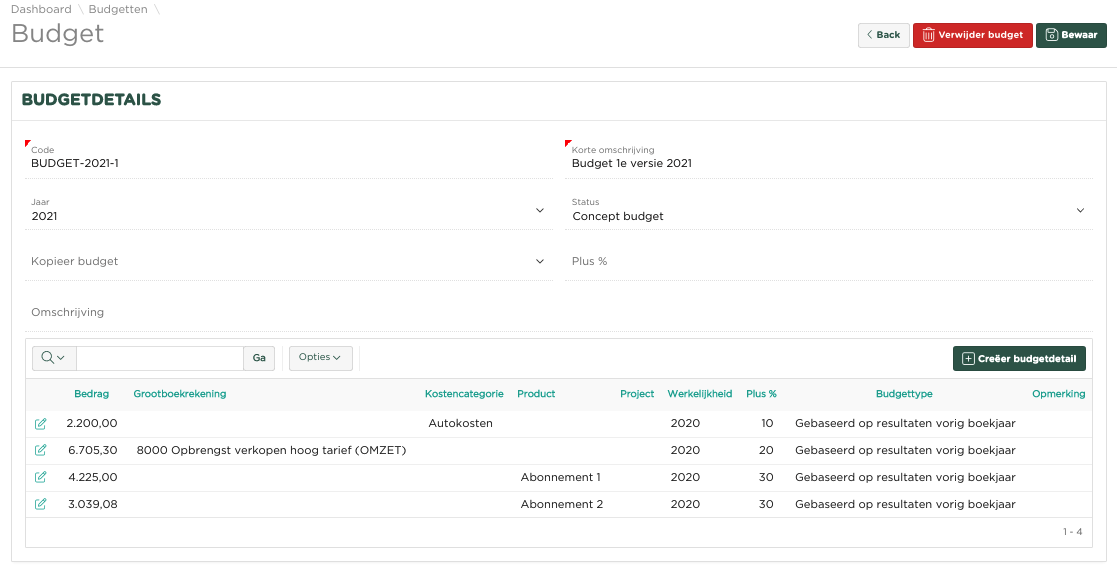Click the magnifier search filter icon
The width and height of the screenshot is (1117, 571).
54,358
